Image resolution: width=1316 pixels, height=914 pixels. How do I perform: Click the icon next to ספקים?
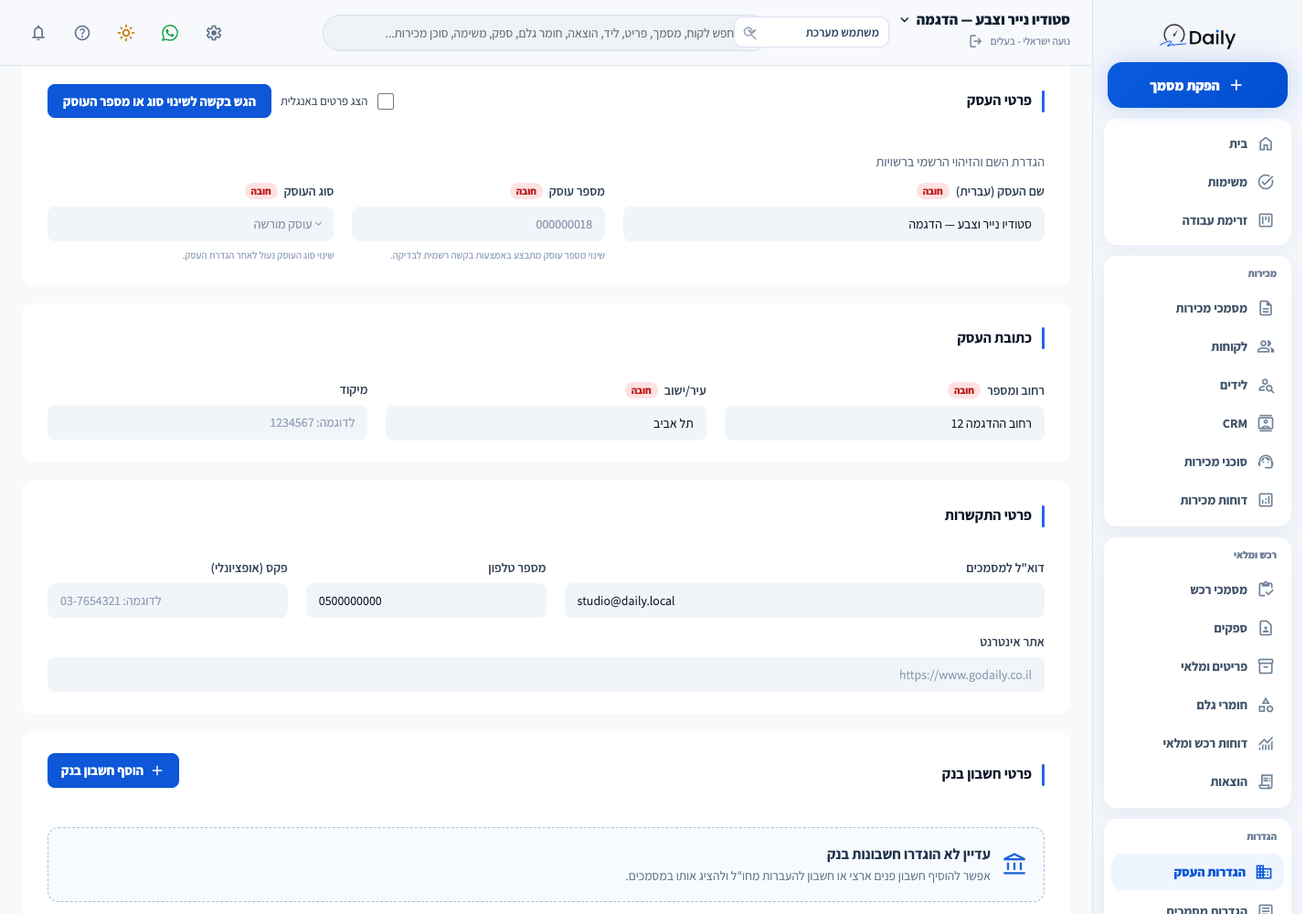(1266, 628)
